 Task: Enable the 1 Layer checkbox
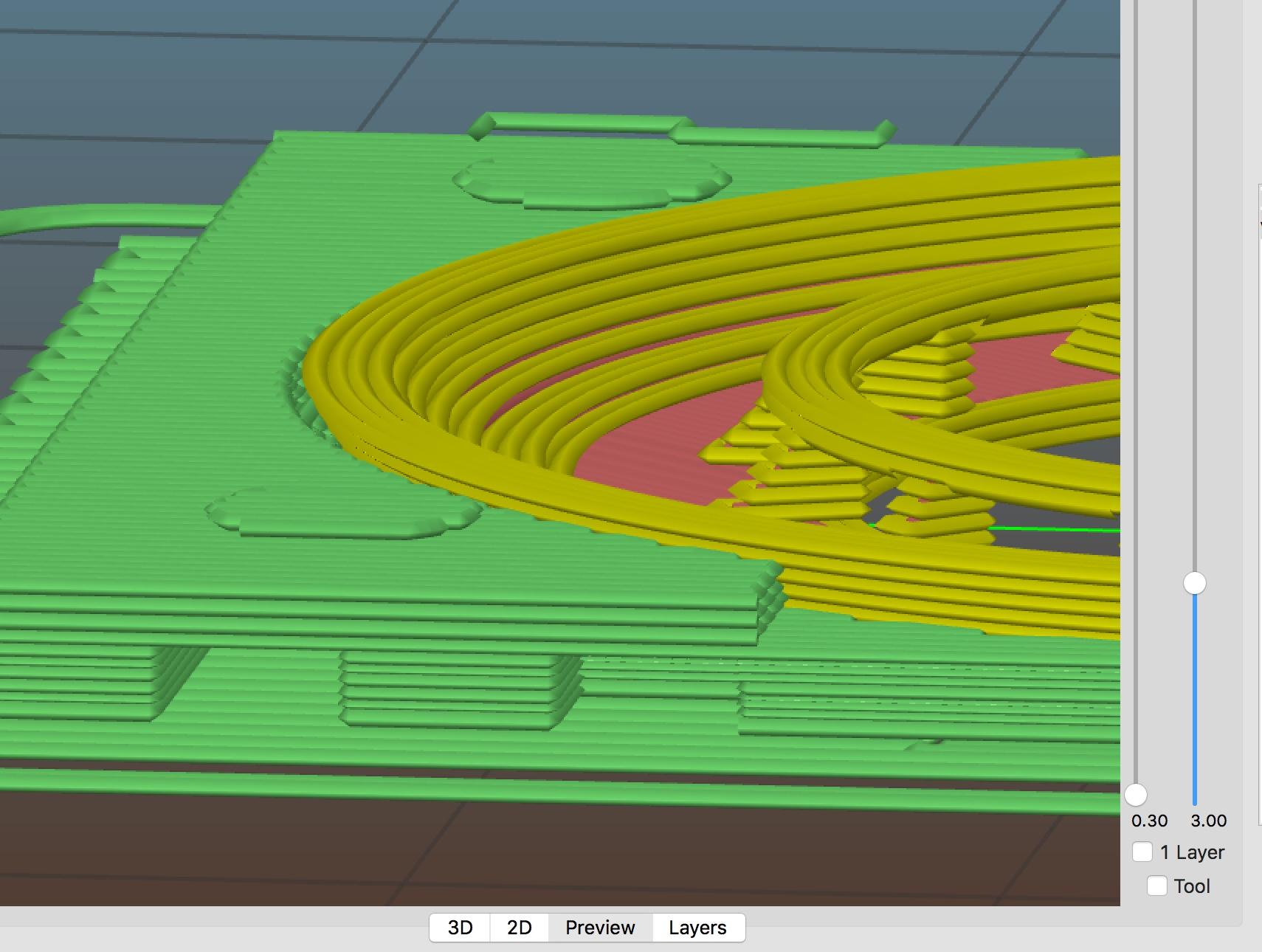(1142, 852)
